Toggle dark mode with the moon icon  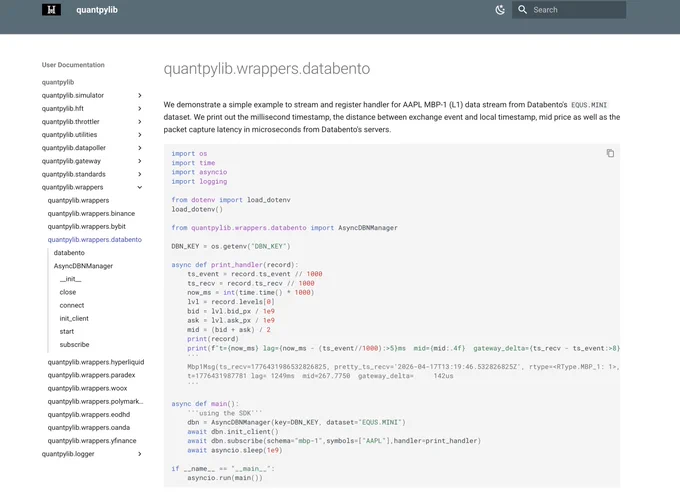coord(500,10)
